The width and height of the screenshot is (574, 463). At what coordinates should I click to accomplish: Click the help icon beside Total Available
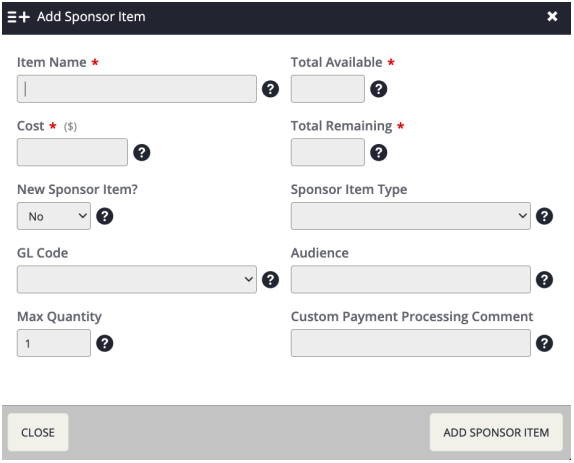(x=379, y=89)
